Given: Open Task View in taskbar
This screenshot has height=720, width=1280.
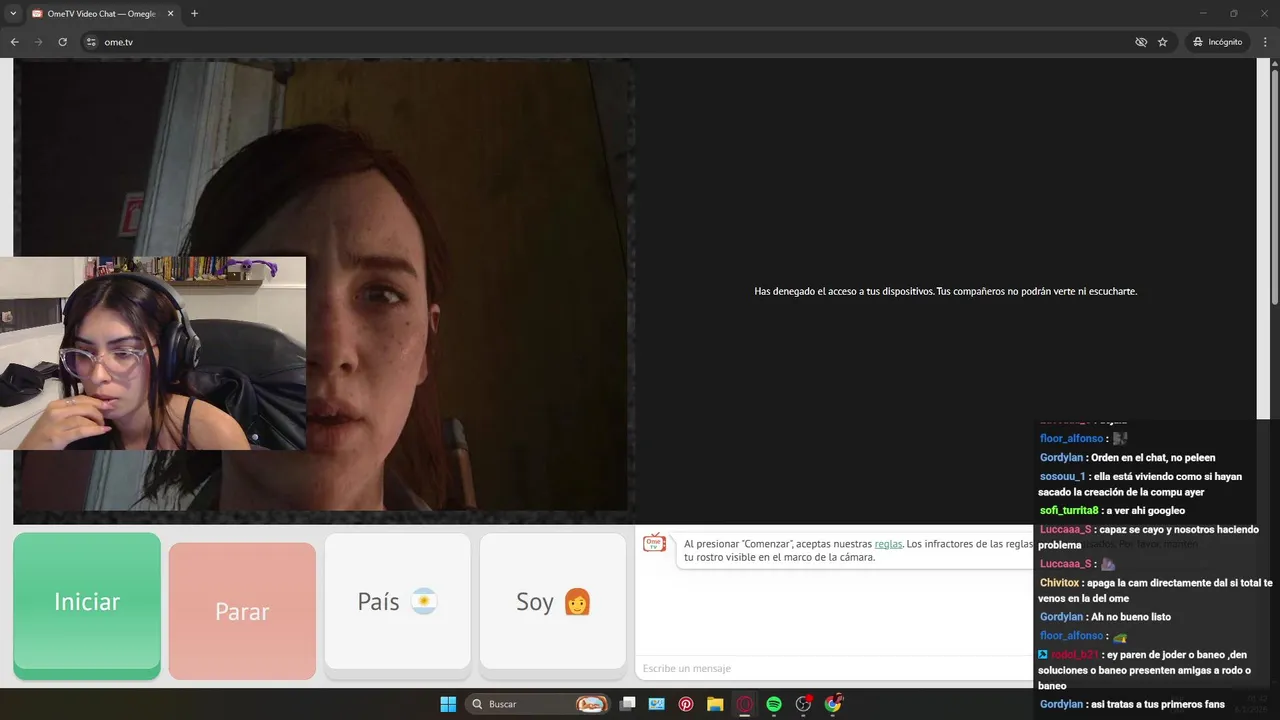Looking at the screenshot, I should (x=628, y=704).
